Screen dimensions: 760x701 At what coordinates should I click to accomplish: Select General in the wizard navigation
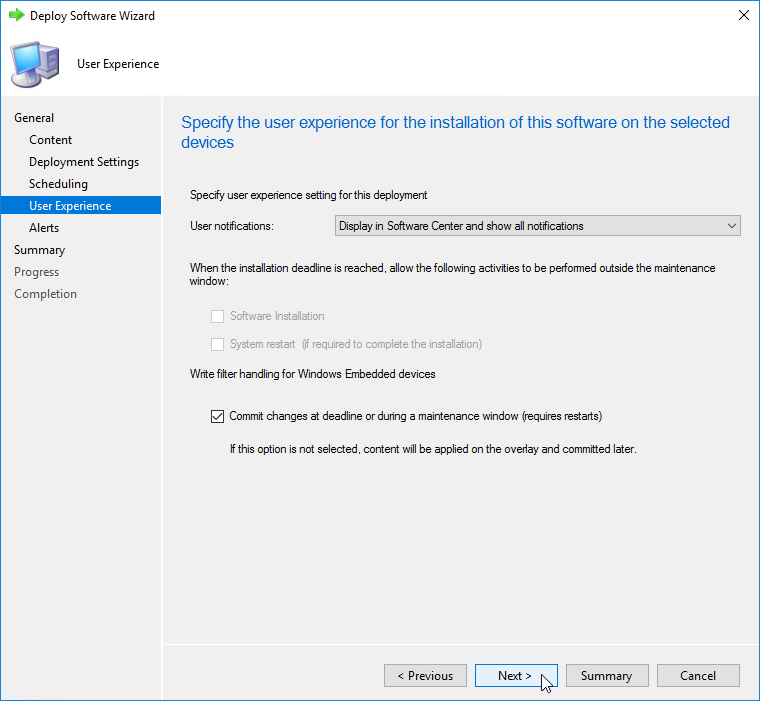[x=34, y=118]
